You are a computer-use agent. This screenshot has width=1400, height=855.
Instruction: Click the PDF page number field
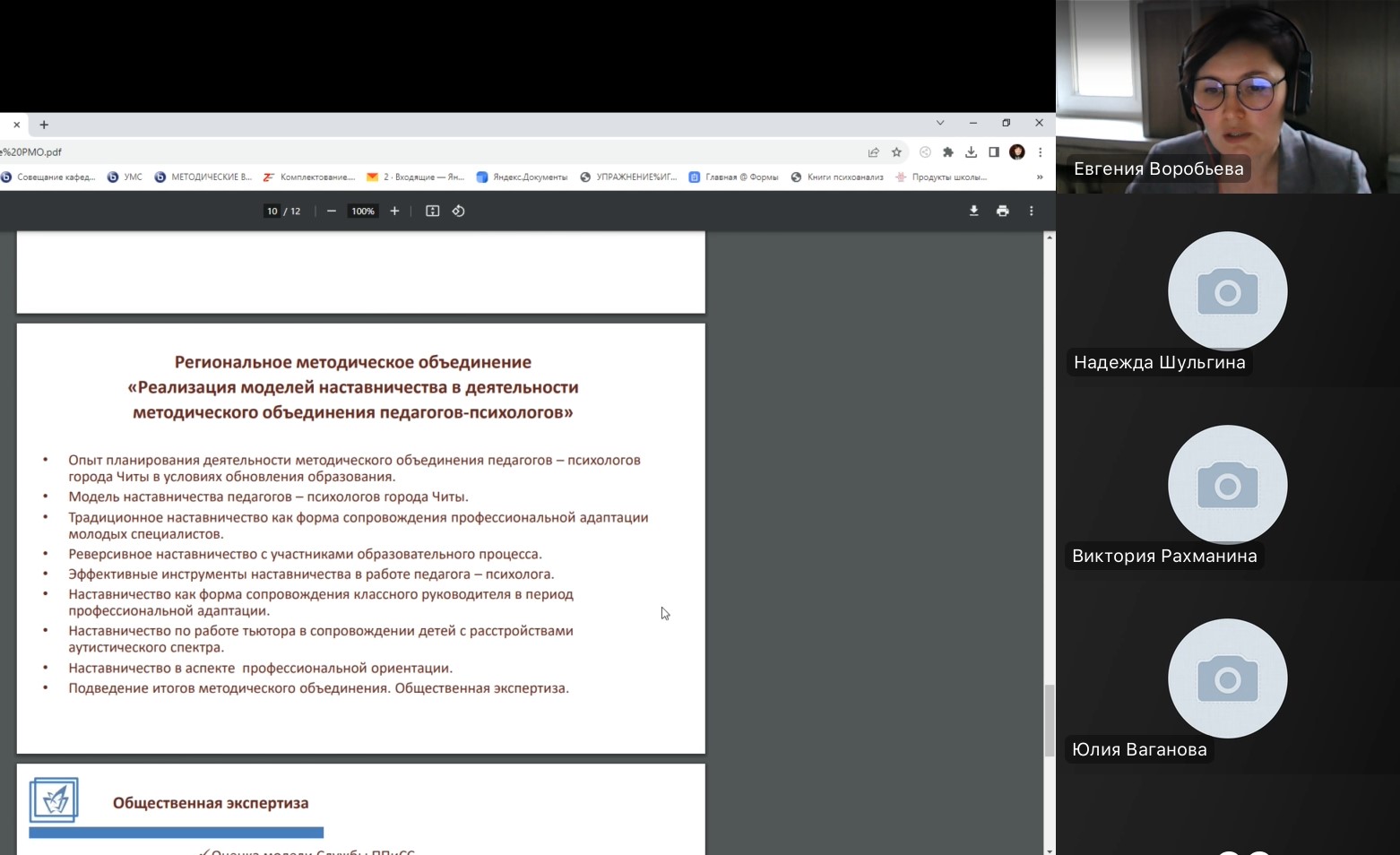pos(272,212)
